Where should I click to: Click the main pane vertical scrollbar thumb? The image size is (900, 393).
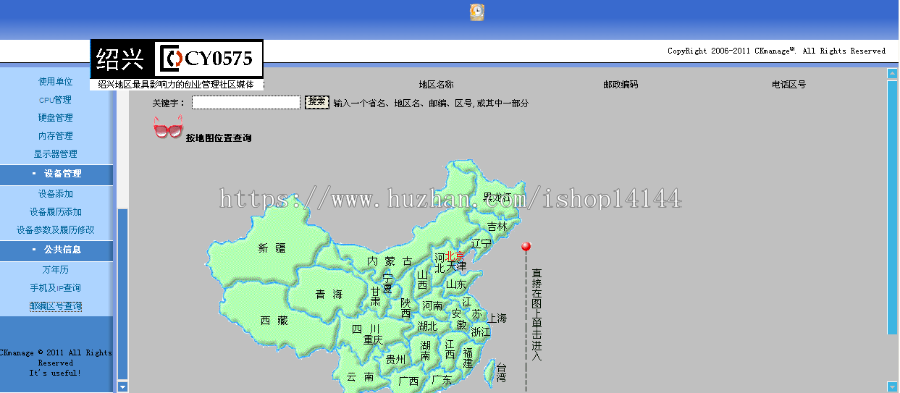[892, 207]
